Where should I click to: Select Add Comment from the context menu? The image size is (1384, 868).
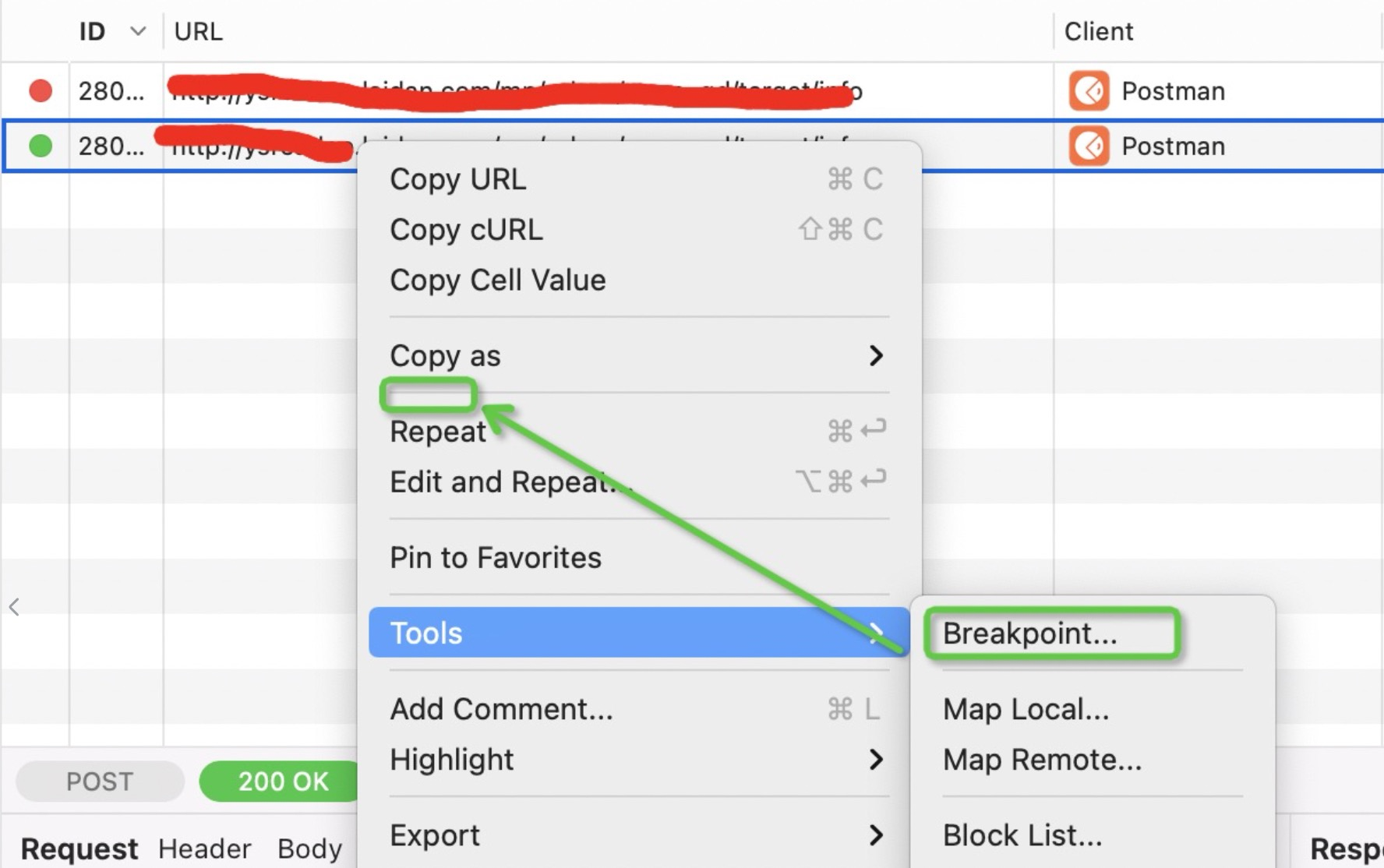501,709
